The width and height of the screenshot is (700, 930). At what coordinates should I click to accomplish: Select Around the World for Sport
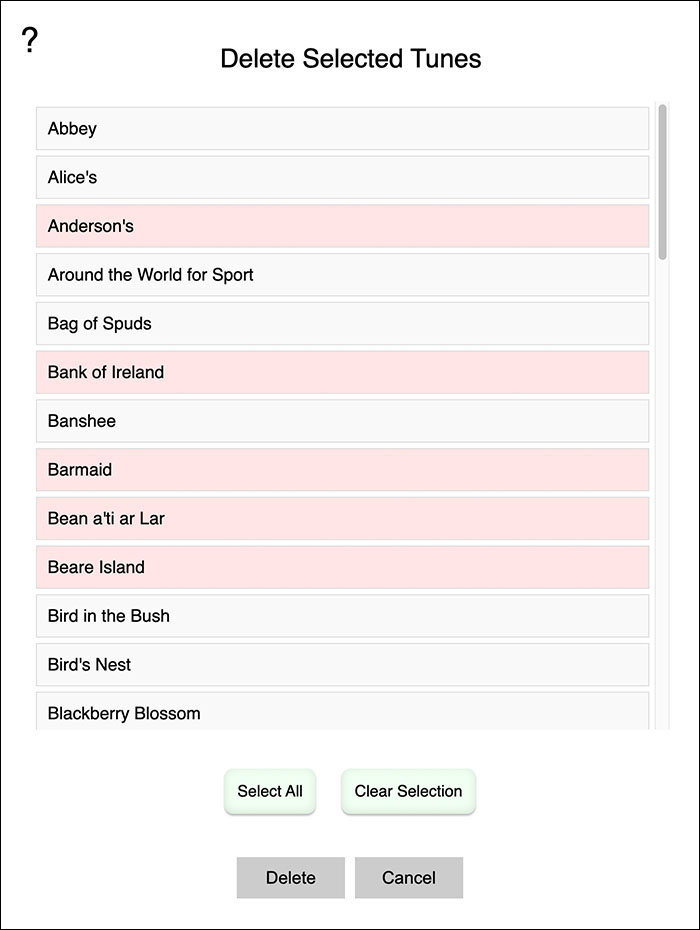point(342,275)
